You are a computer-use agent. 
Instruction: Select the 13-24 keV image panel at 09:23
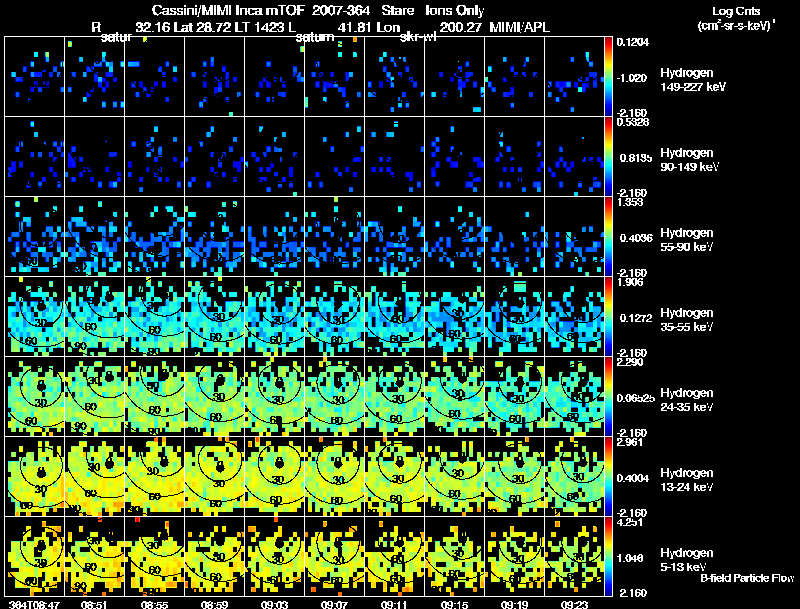click(x=574, y=477)
